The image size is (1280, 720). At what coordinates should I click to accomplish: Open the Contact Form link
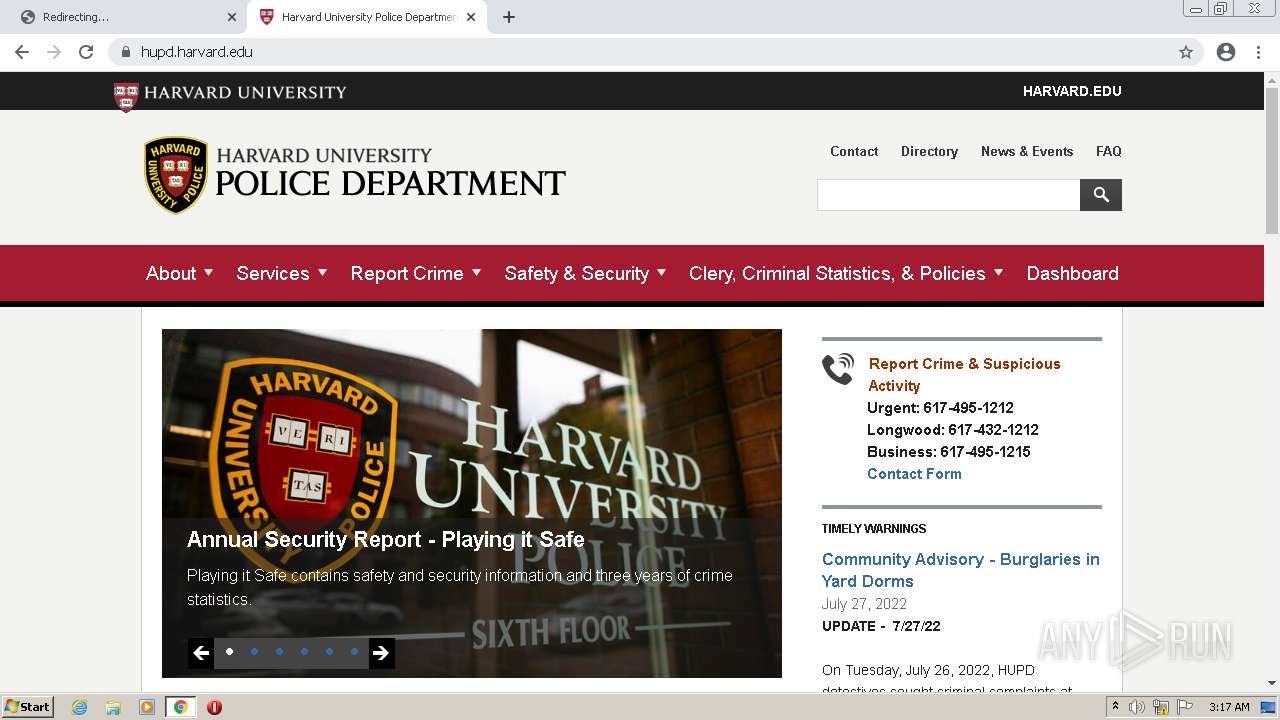[914, 474]
